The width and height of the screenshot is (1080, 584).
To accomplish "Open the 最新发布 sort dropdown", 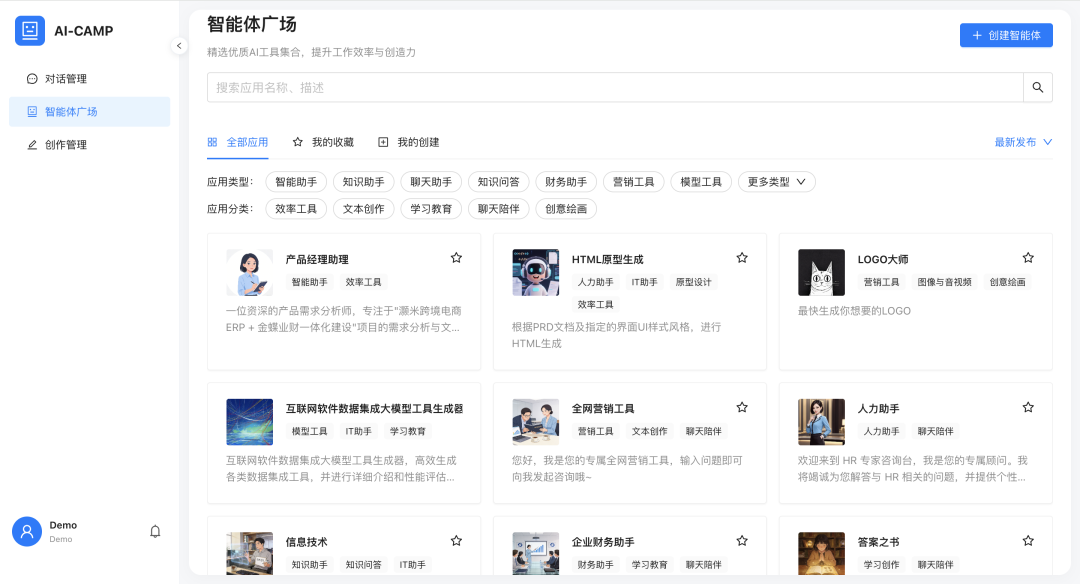I will 1023,142.
